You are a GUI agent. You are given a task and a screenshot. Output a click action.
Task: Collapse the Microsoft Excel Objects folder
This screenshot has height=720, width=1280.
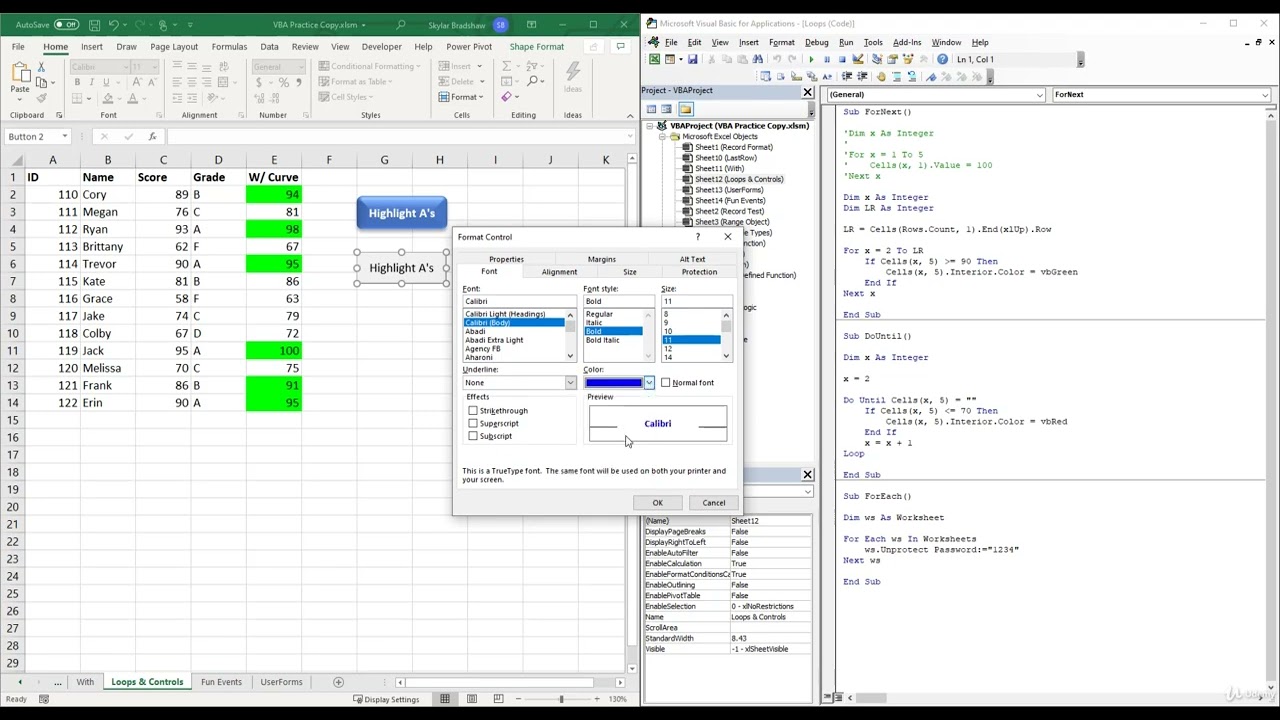661,137
